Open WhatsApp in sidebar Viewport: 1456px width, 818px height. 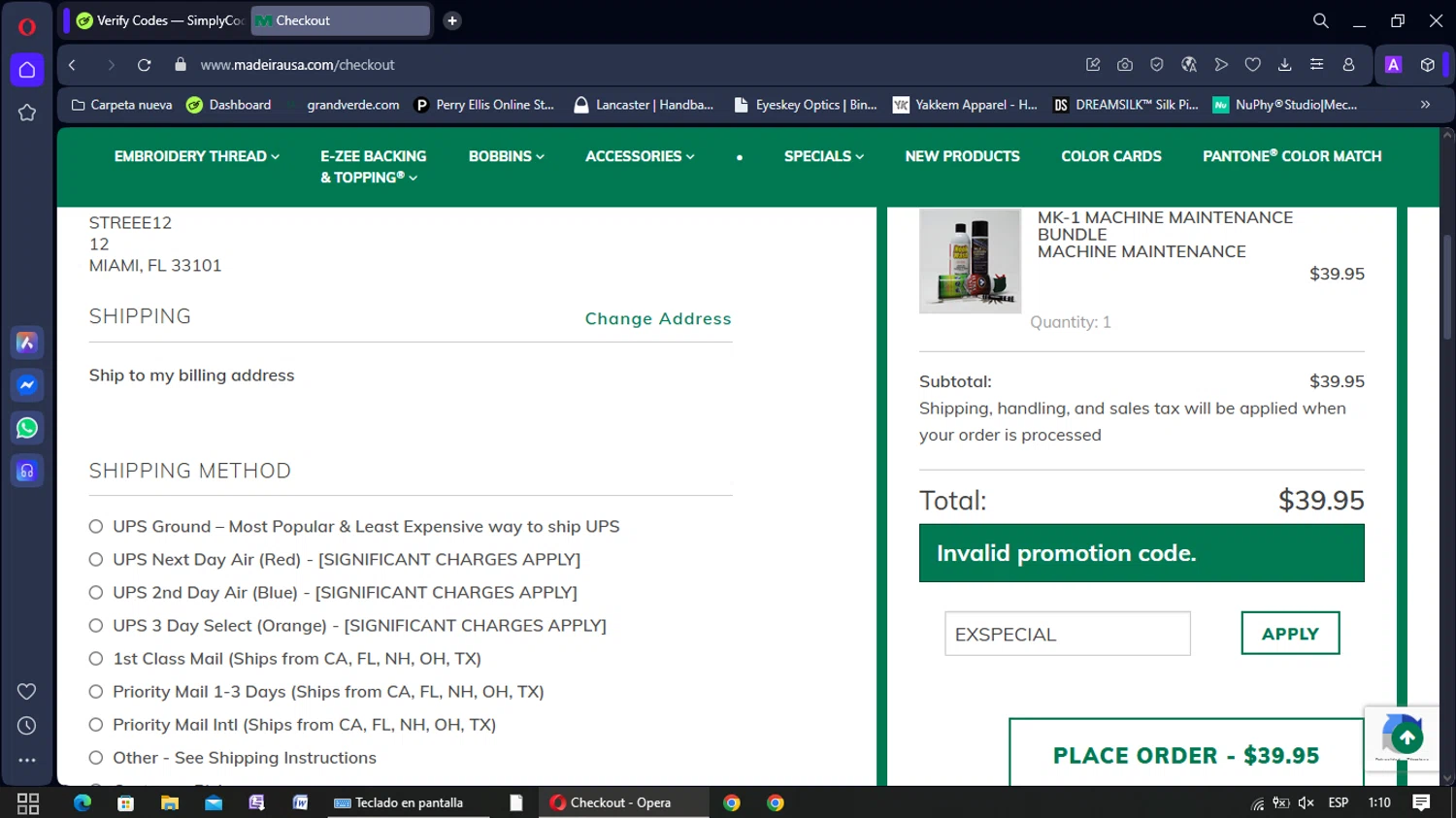(27, 428)
